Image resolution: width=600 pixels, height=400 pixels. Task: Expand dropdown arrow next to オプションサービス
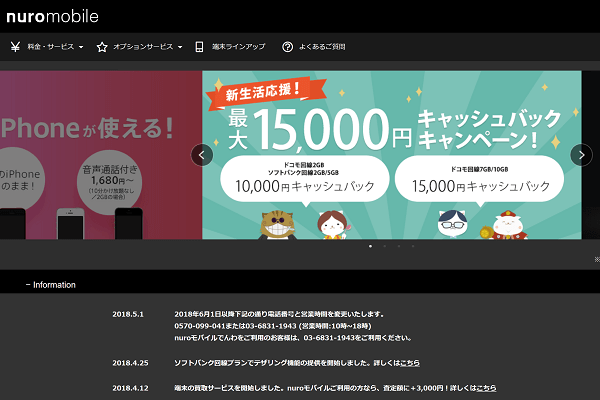coord(180,47)
